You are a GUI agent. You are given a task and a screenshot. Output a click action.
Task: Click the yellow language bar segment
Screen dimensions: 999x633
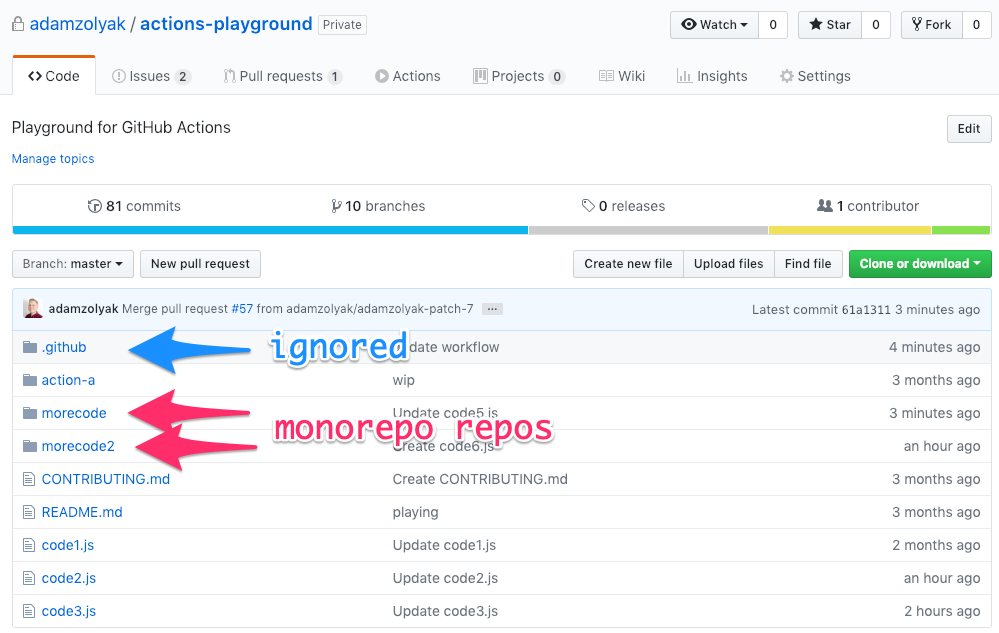pos(850,230)
